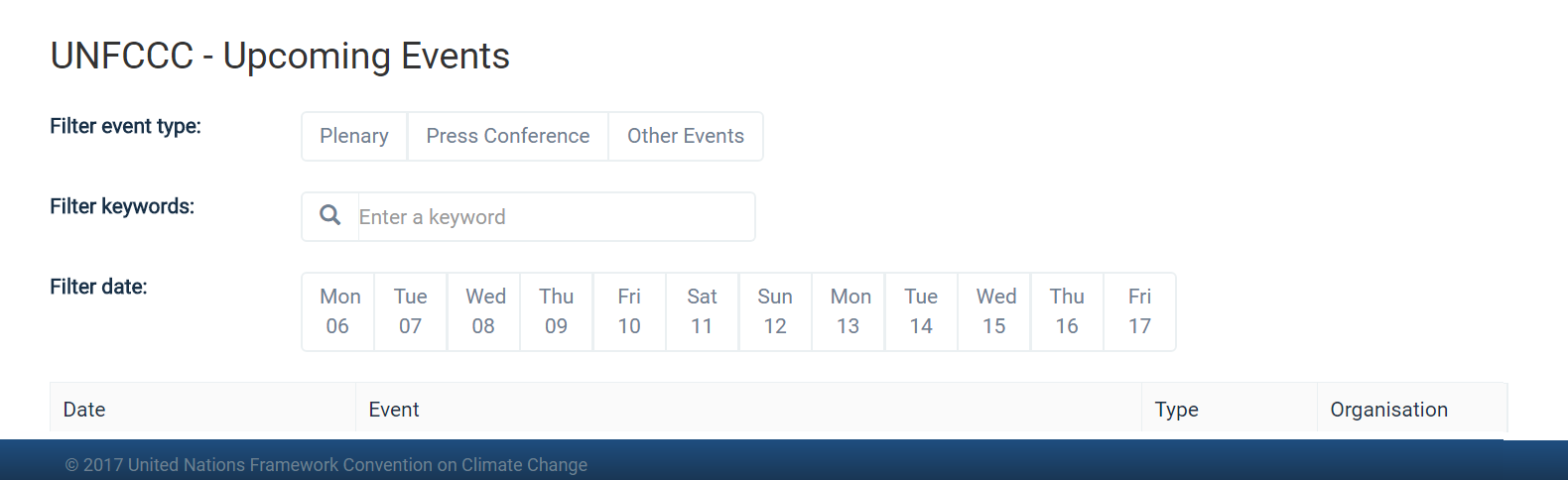The width and height of the screenshot is (1568, 480).
Task: Toggle the Press Conference filter
Action: coord(507,136)
